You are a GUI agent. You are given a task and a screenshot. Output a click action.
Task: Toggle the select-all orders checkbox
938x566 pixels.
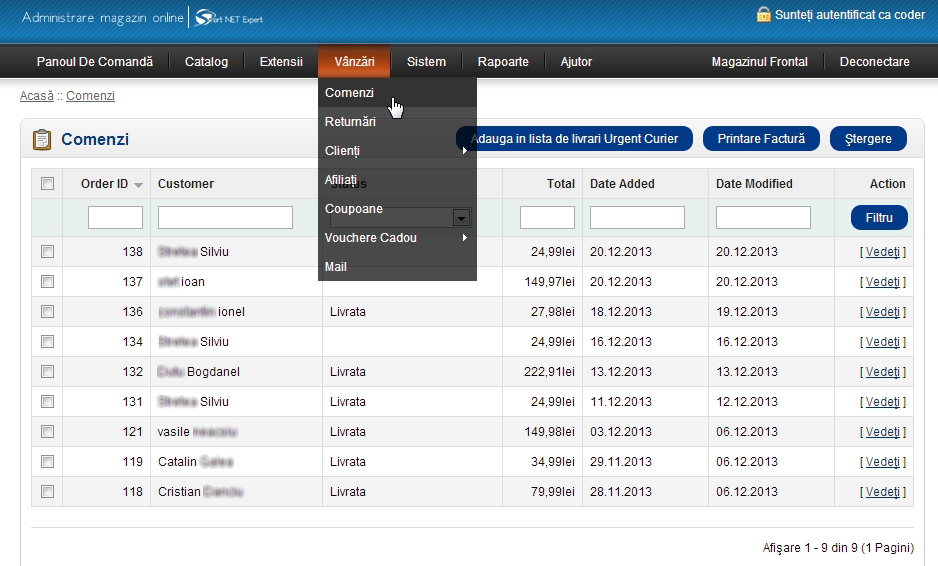pos(47,184)
